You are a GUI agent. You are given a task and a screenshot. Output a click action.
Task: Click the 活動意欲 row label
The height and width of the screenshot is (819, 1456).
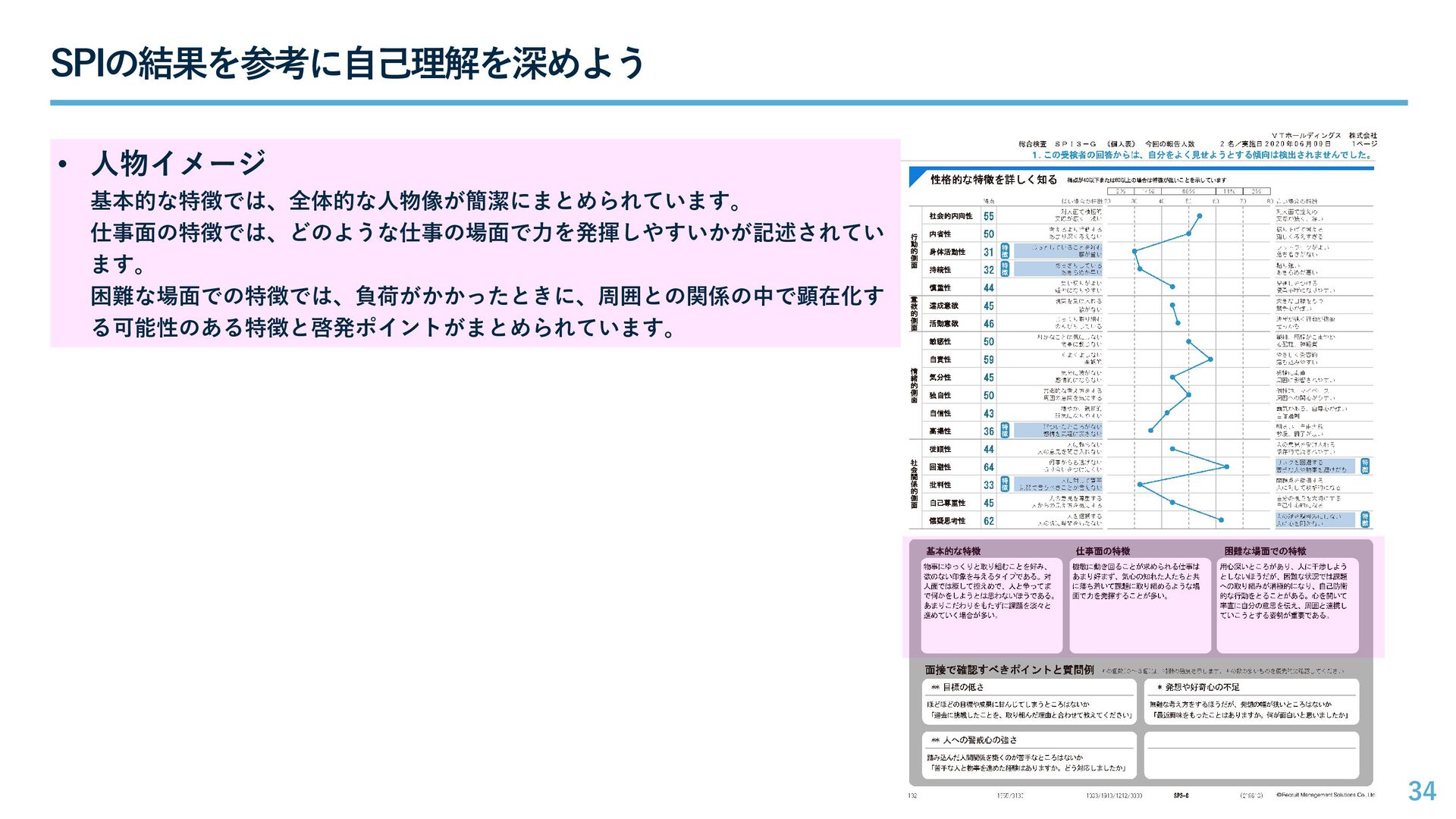point(943,324)
